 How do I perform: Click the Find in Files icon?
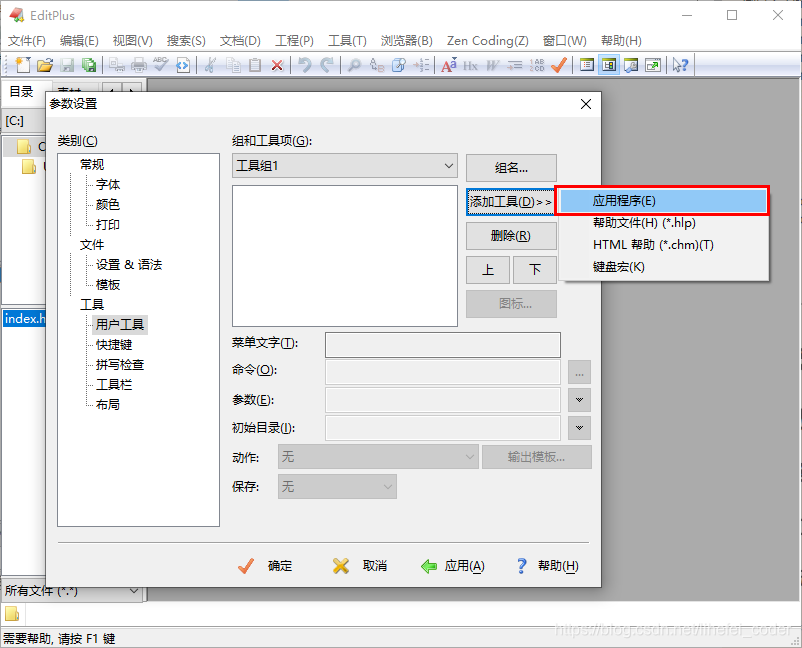click(398, 65)
